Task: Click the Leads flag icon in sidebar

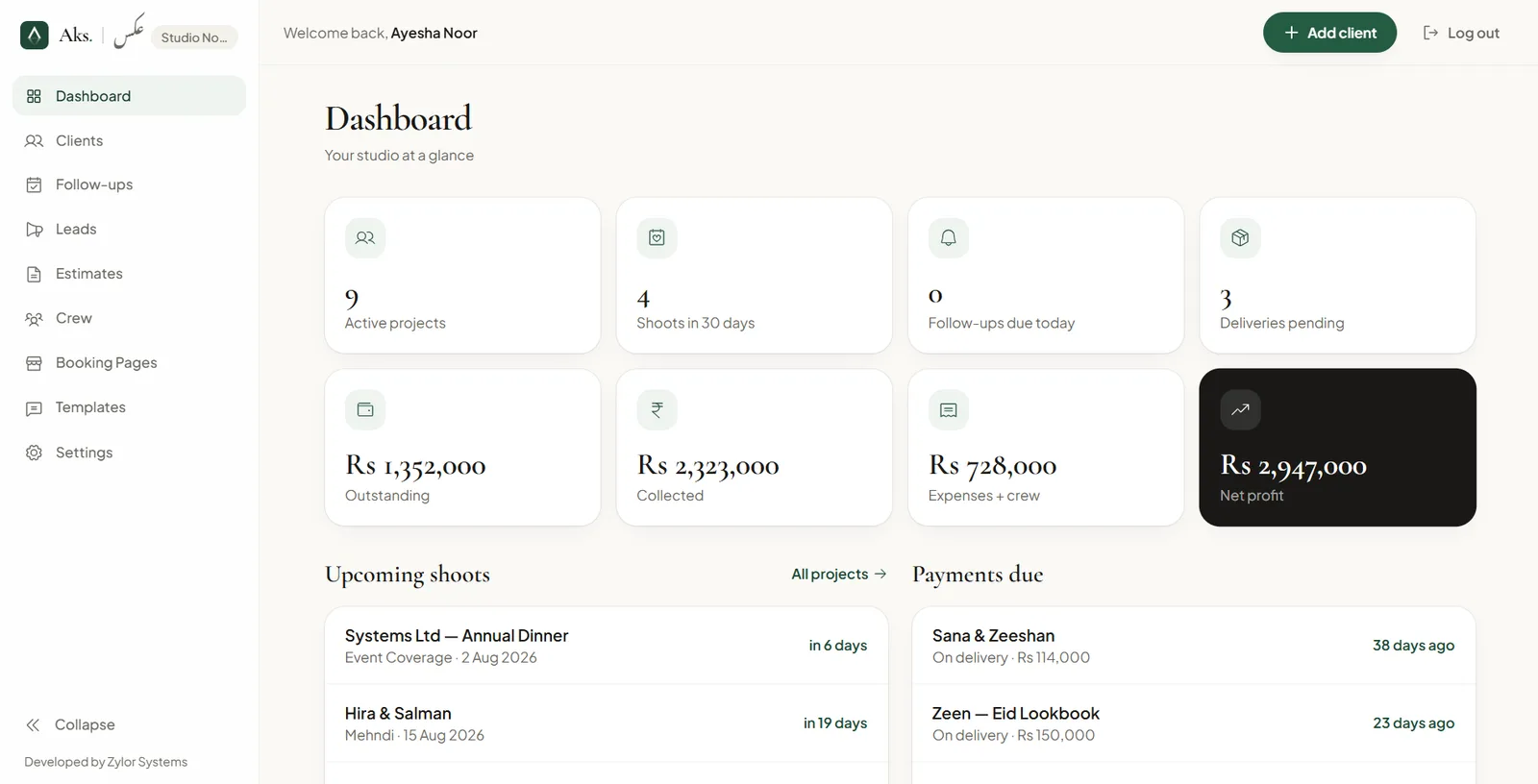Action: click(x=34, y=230)
